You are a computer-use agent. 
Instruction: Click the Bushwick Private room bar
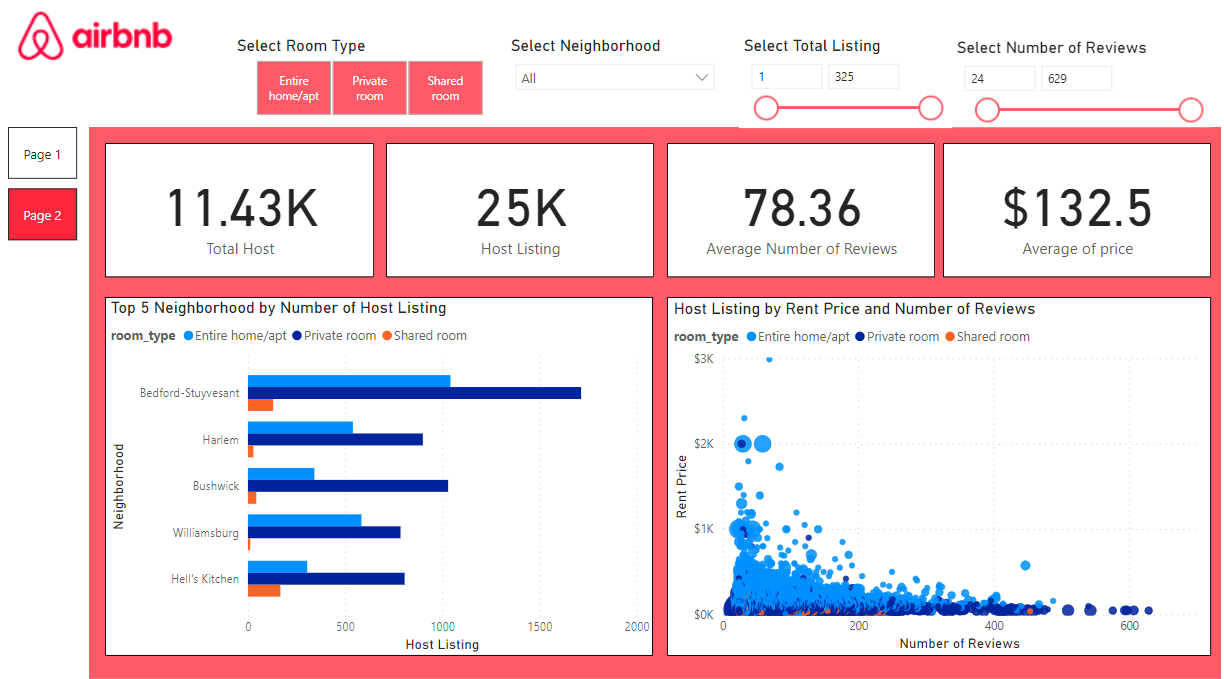click(347, 486)
